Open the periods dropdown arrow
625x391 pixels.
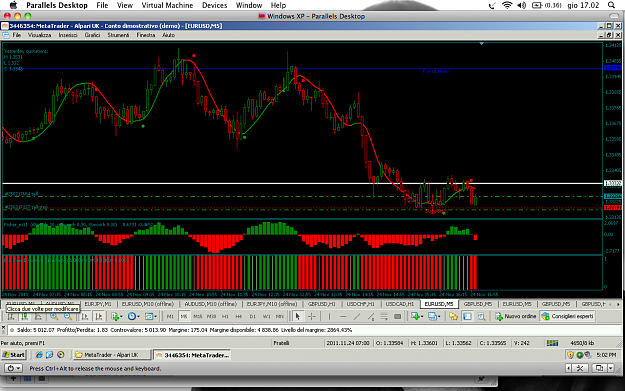138,316
